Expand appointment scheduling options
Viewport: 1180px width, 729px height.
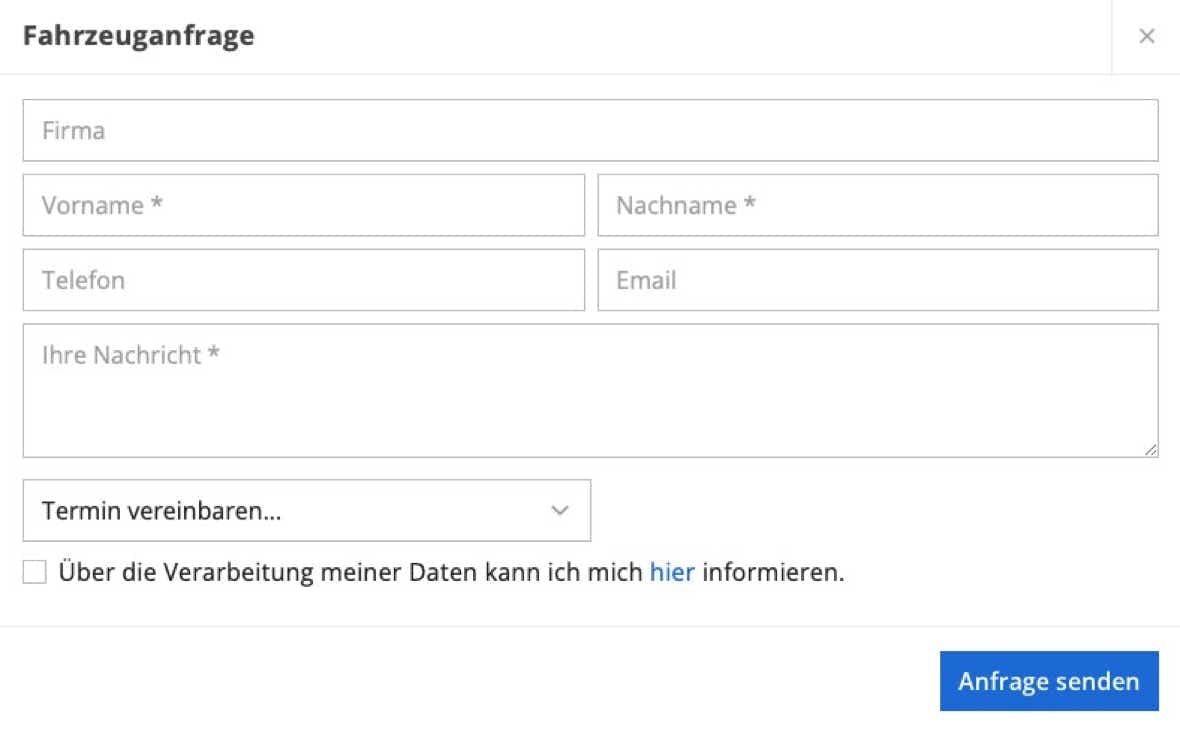[x=307, y=510]
